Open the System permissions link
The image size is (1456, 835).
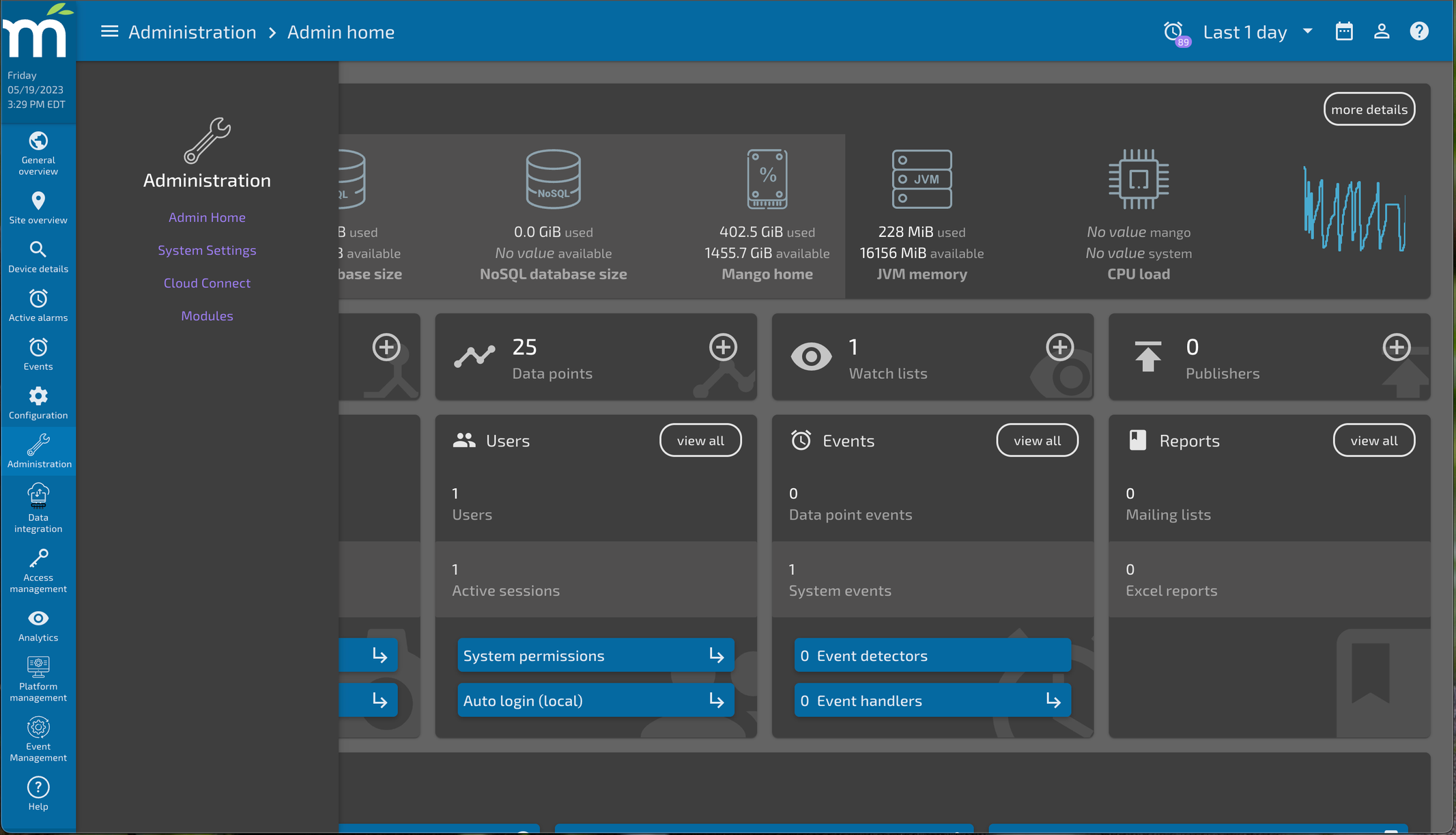[x=595, y=655]
